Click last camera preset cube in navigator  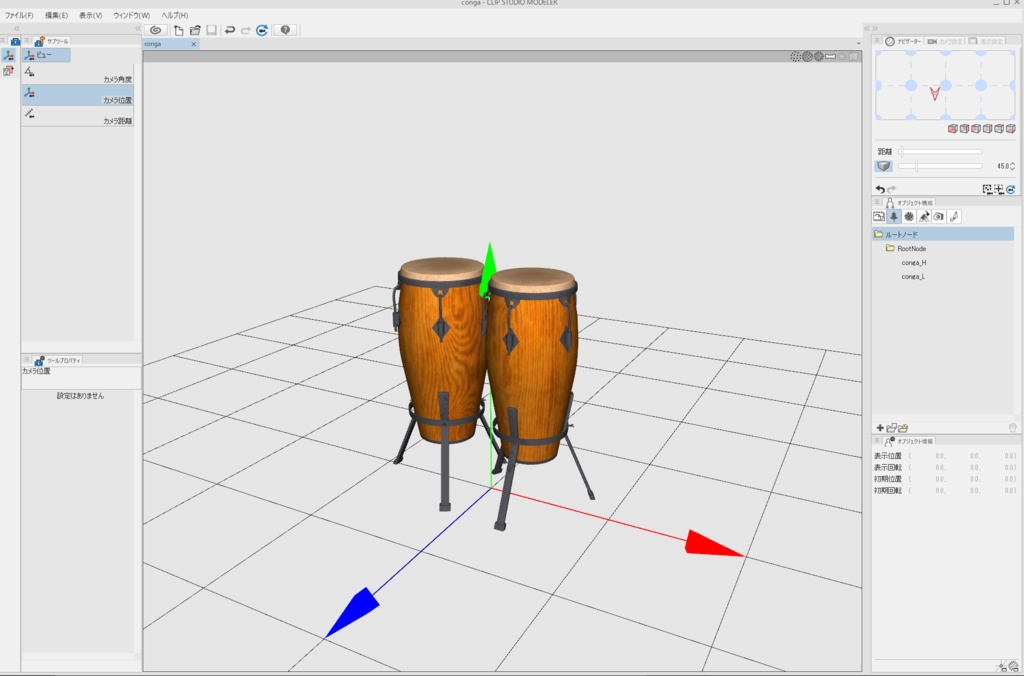1010,129
